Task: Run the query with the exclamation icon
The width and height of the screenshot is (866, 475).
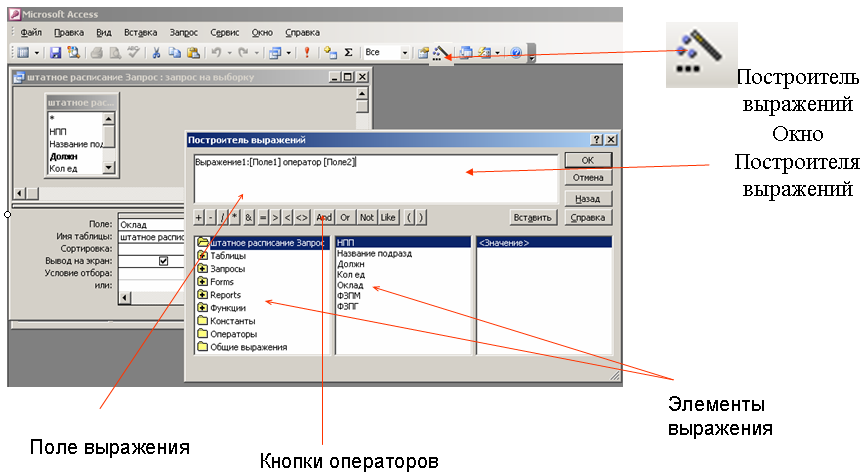Action: 307,52
